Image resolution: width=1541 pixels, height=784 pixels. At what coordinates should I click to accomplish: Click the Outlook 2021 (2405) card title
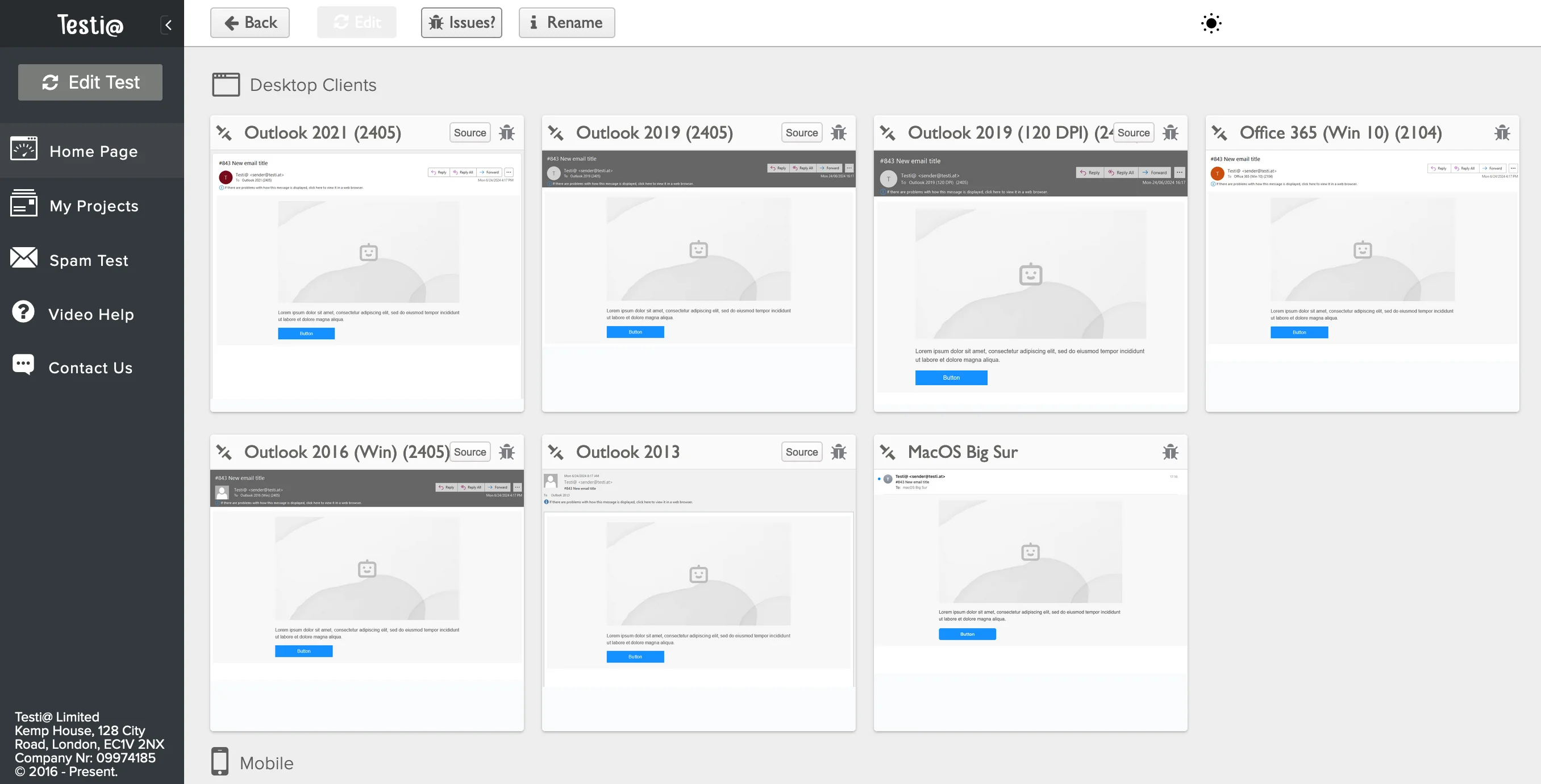pyautogui.click(x=322, y=133)
